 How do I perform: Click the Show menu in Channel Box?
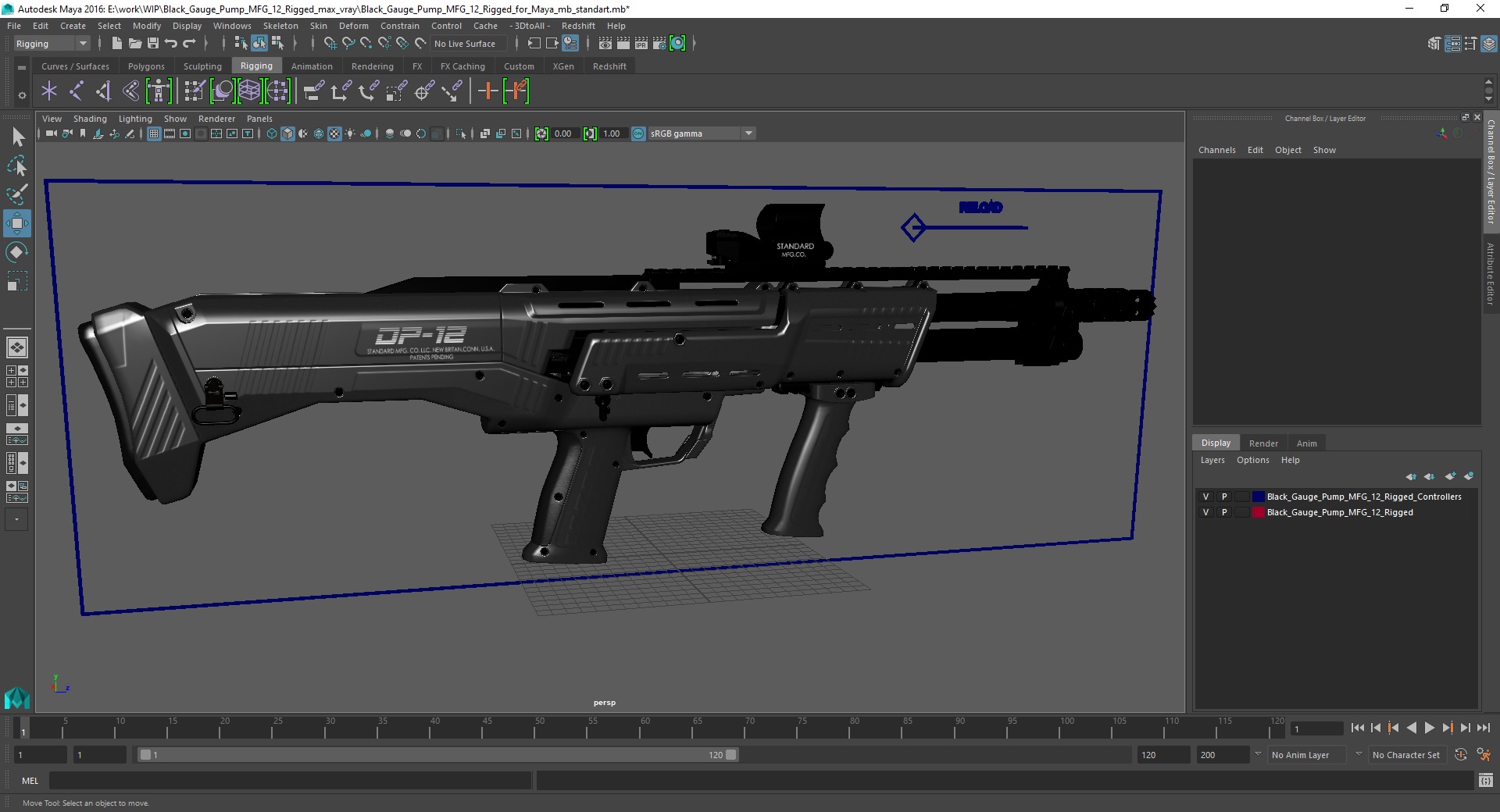[1324, 150]
